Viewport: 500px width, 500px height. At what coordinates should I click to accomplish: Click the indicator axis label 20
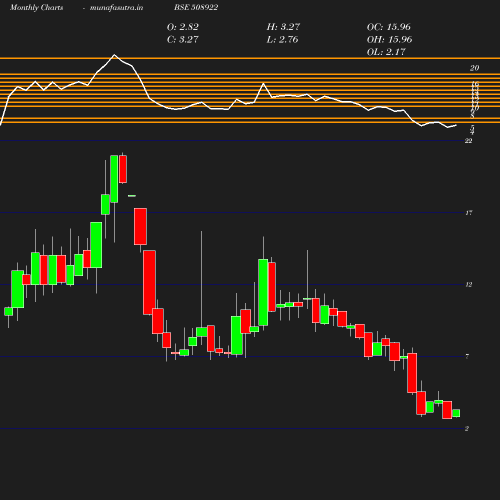pyautogui.click(x=474, y=68)
